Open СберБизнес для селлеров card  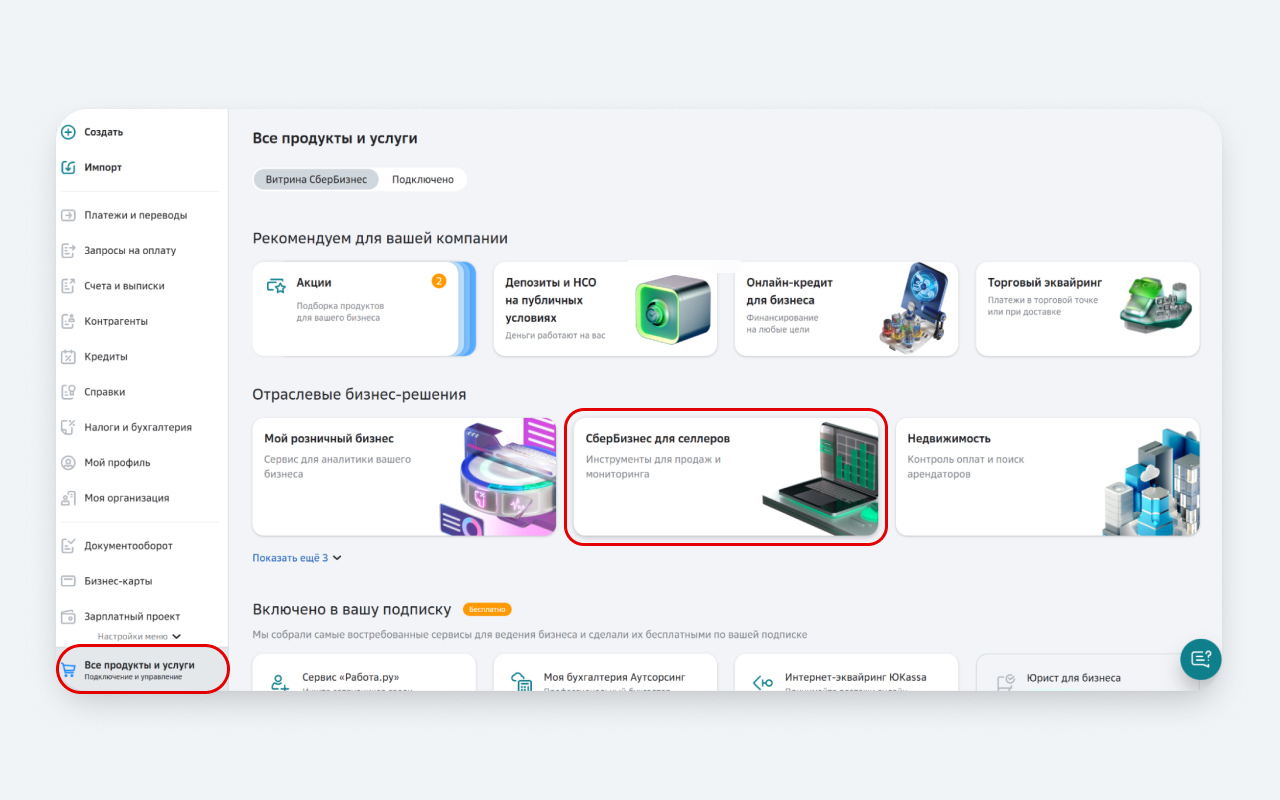(x=726, y=477)
